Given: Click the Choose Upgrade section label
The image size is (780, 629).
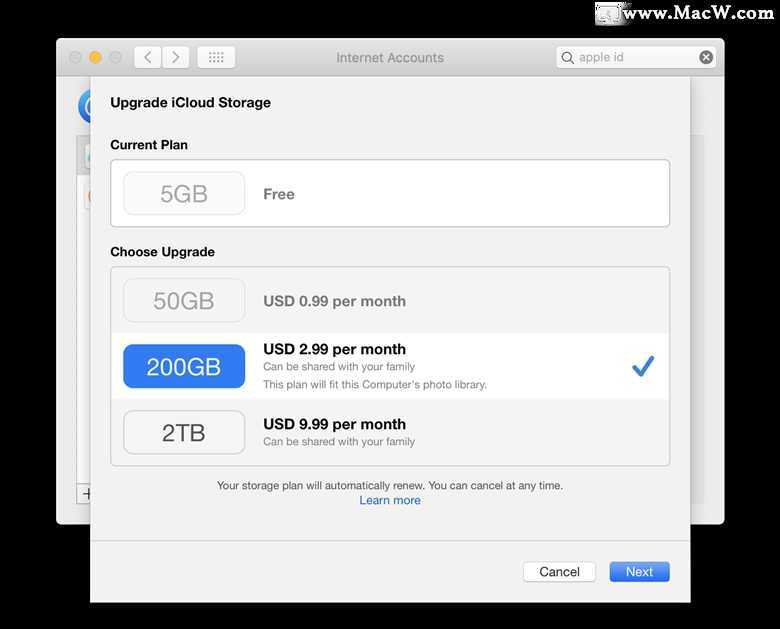Looking at the screenshot, I should tap(163, 252).
